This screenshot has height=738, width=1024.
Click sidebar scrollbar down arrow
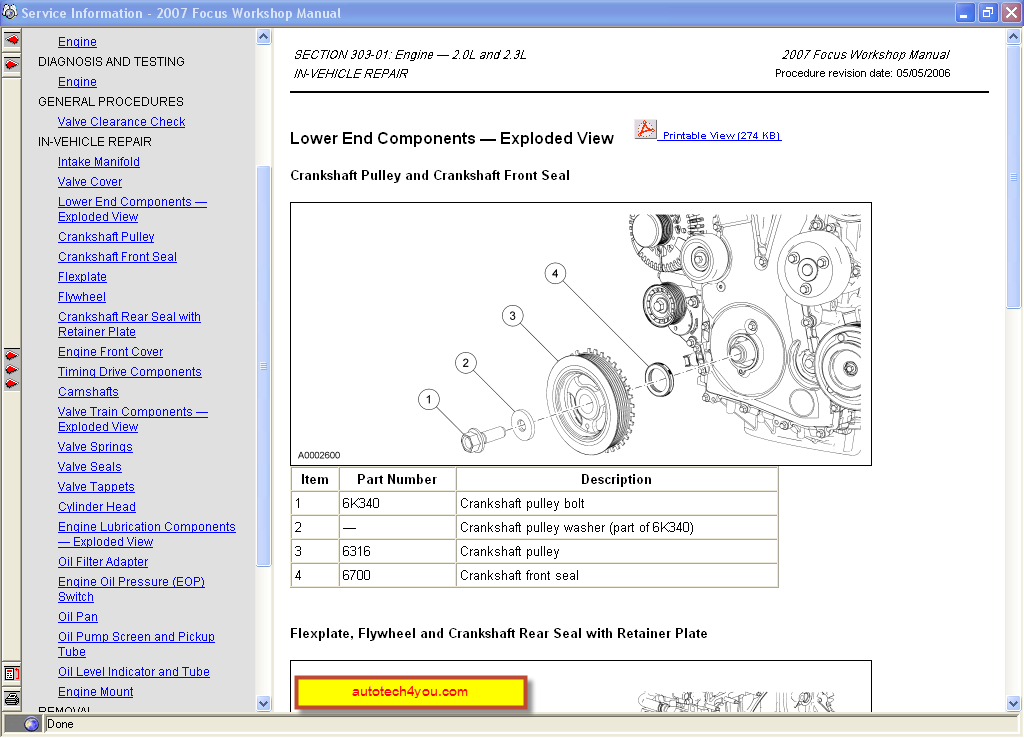[x=263, y=704]
